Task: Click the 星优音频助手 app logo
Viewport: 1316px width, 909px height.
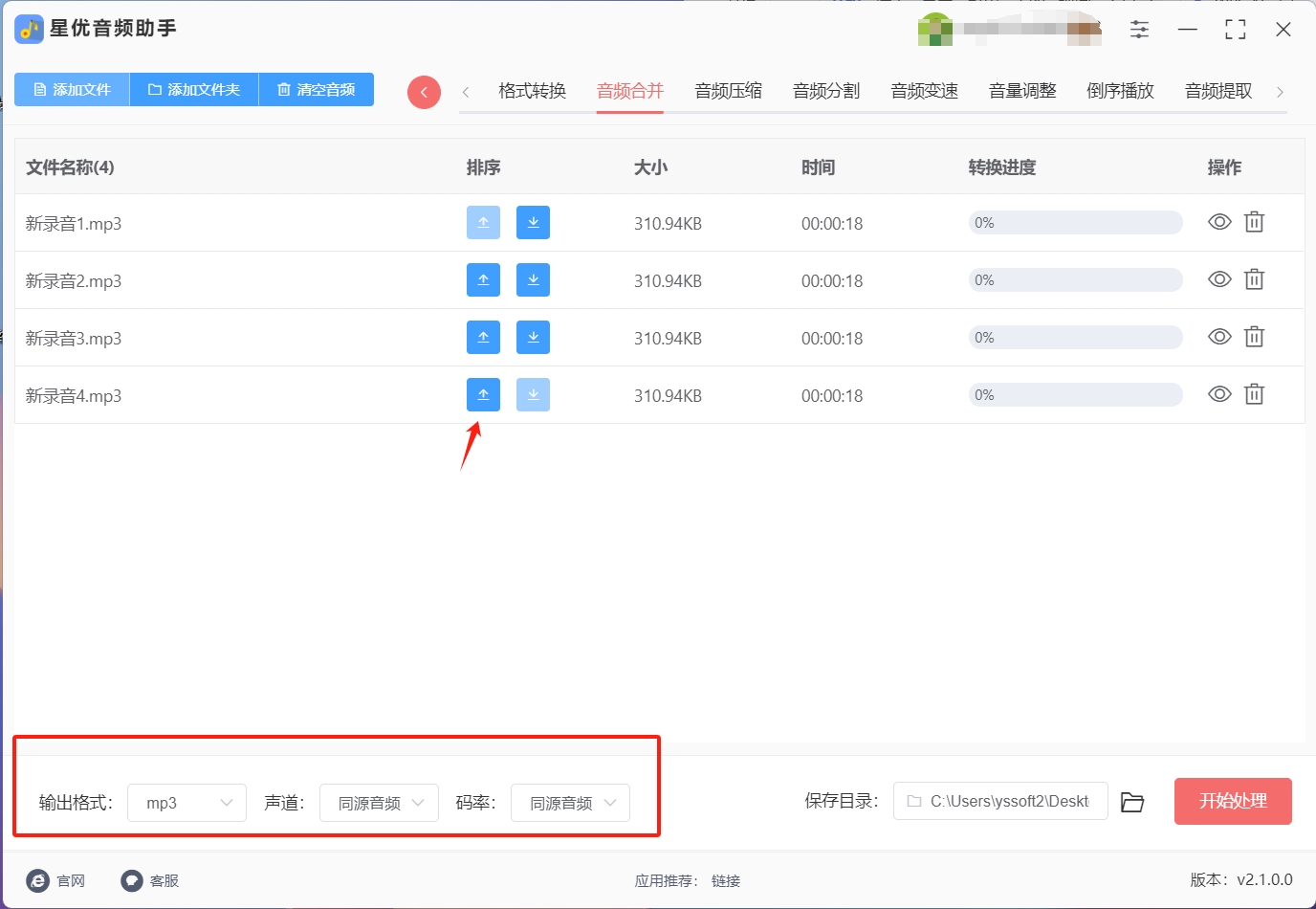Action: [x=29, y=30]
